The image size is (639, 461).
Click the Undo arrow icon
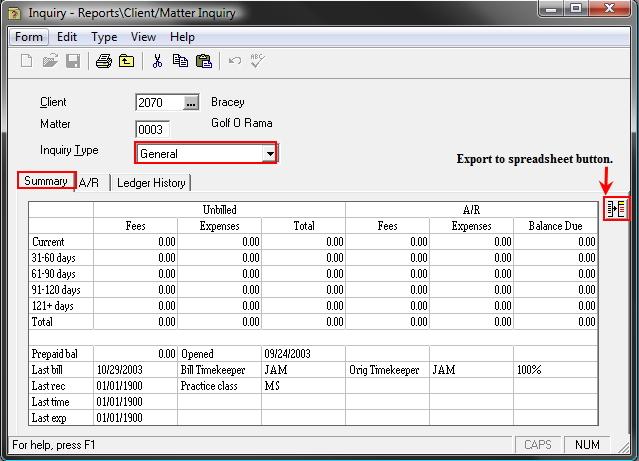pyautogui.click(x=235, y=61)
